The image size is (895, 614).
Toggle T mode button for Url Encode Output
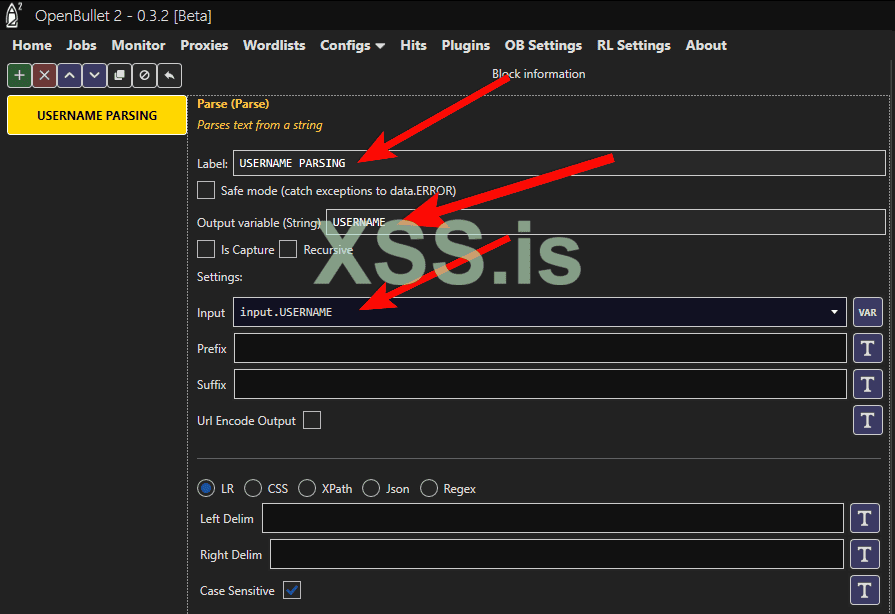tap(868, 420)
